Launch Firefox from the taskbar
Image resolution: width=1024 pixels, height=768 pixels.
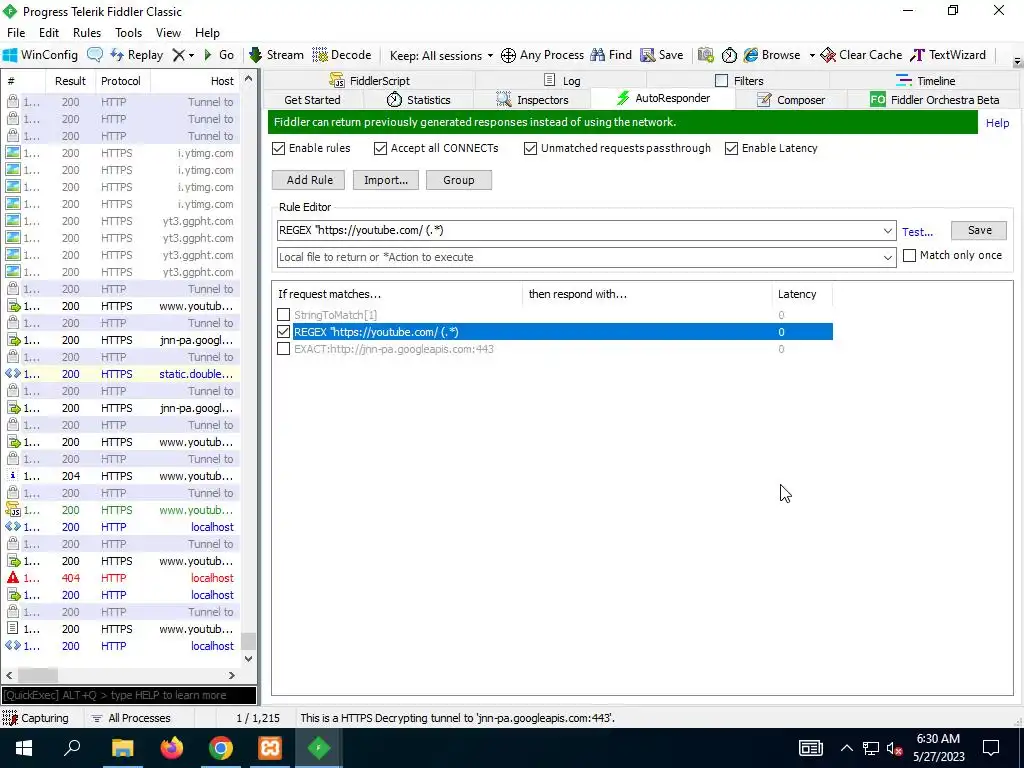click(172, 748)
